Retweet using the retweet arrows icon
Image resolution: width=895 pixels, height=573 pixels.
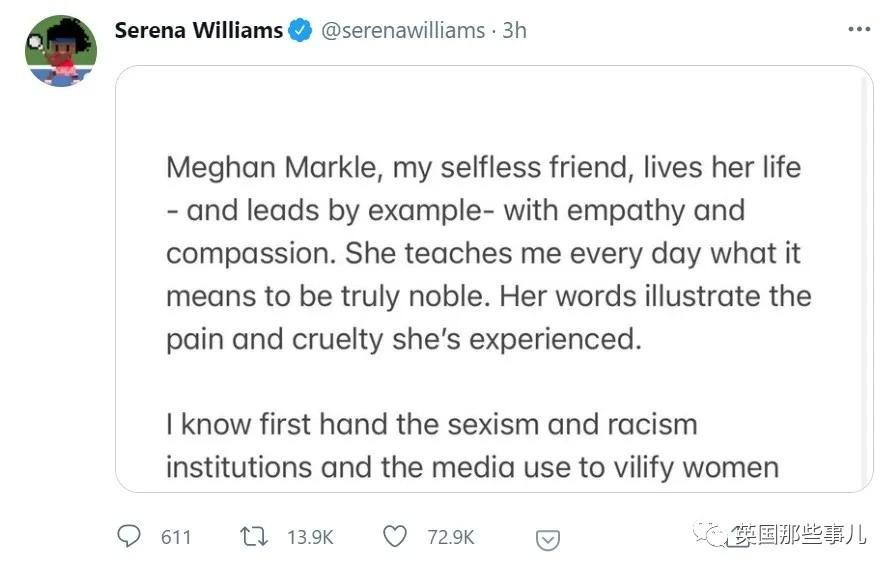253,537
